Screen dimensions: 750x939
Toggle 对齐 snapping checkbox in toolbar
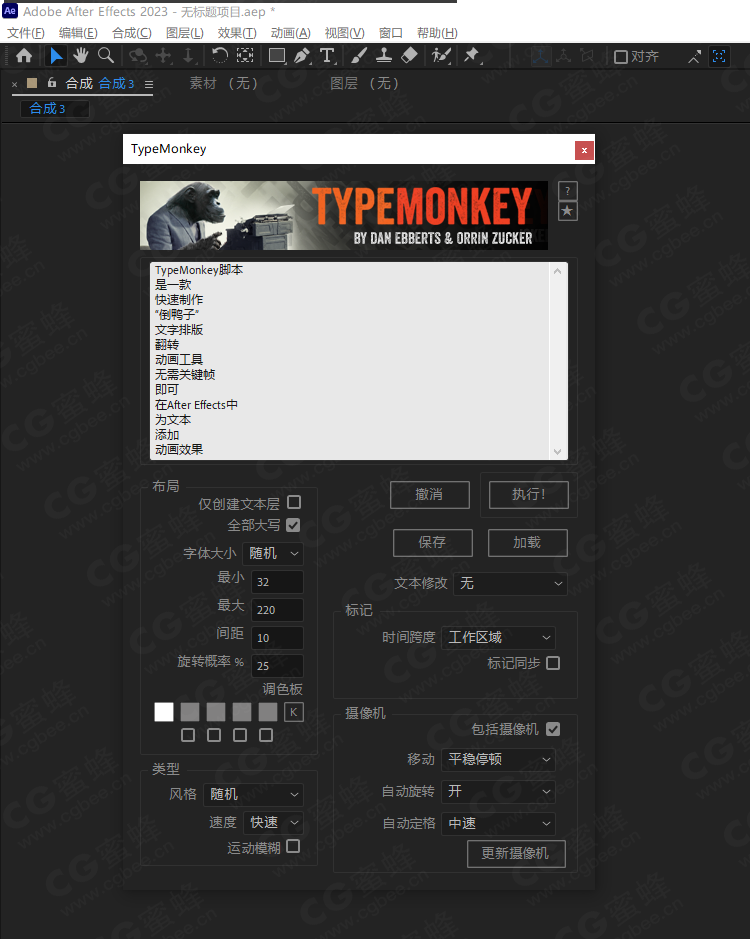pyautogui.click(x=621, y=57)
